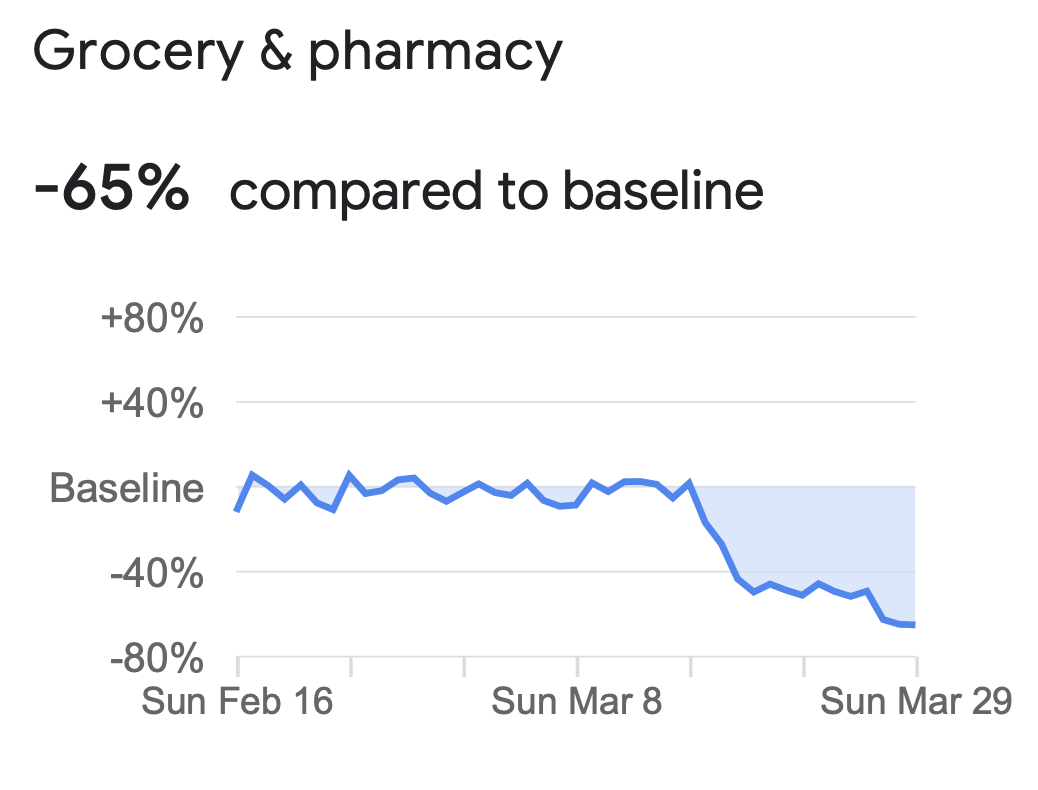The height and width of the screenshot is (790, 1038).
Task: Click the tick mark above Sun Mar 8
Action: pos(578,667)
